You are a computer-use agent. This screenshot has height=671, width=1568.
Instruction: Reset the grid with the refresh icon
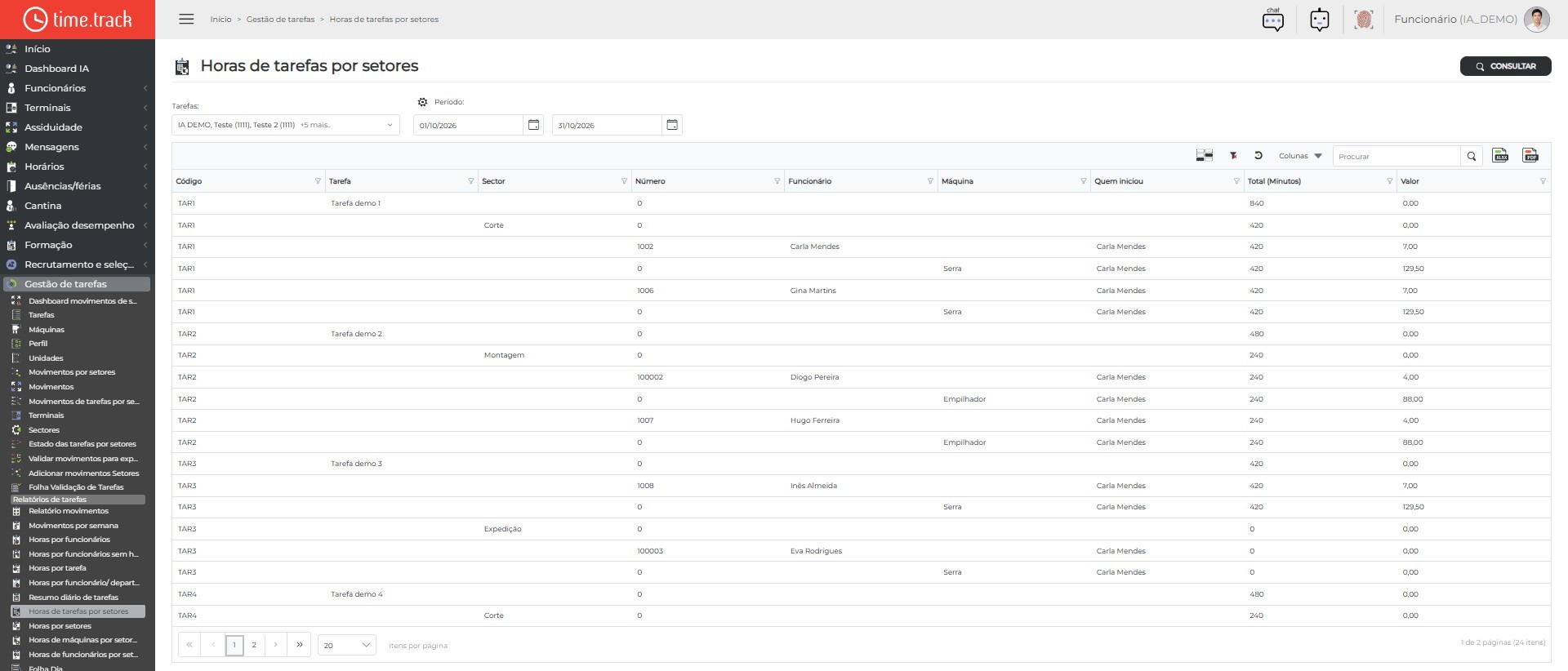1258,156
